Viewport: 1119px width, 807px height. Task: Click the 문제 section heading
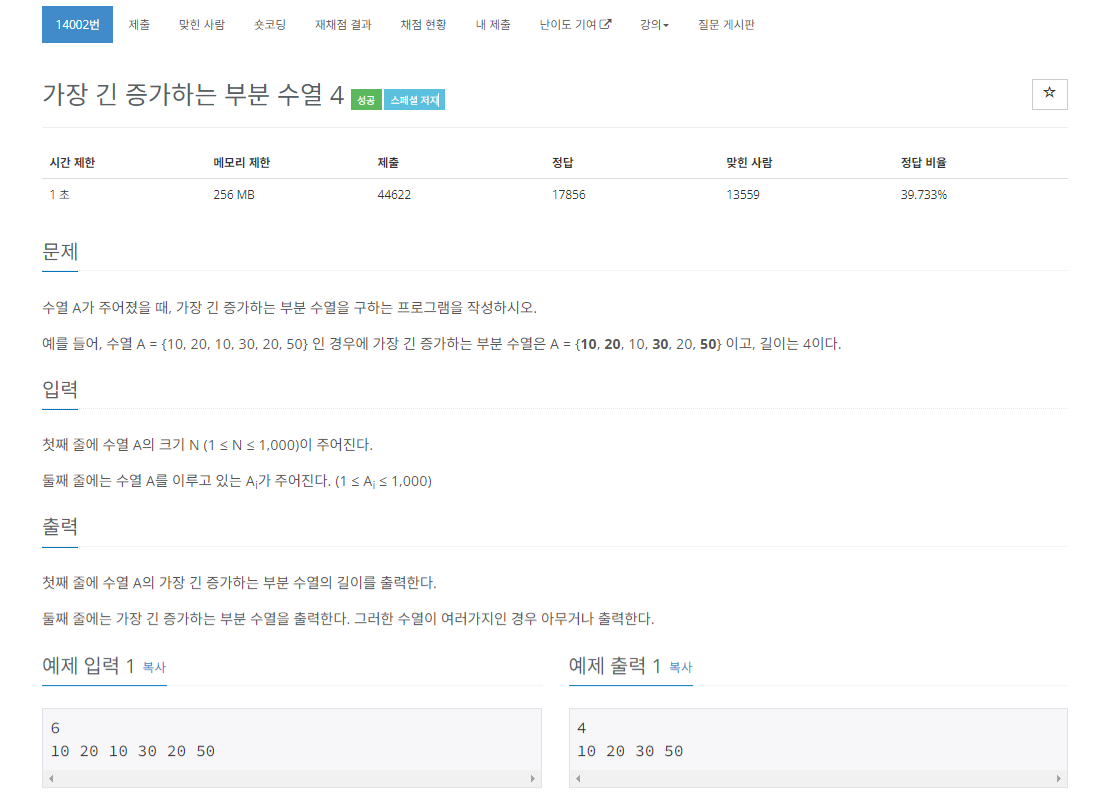click(60, 252)
